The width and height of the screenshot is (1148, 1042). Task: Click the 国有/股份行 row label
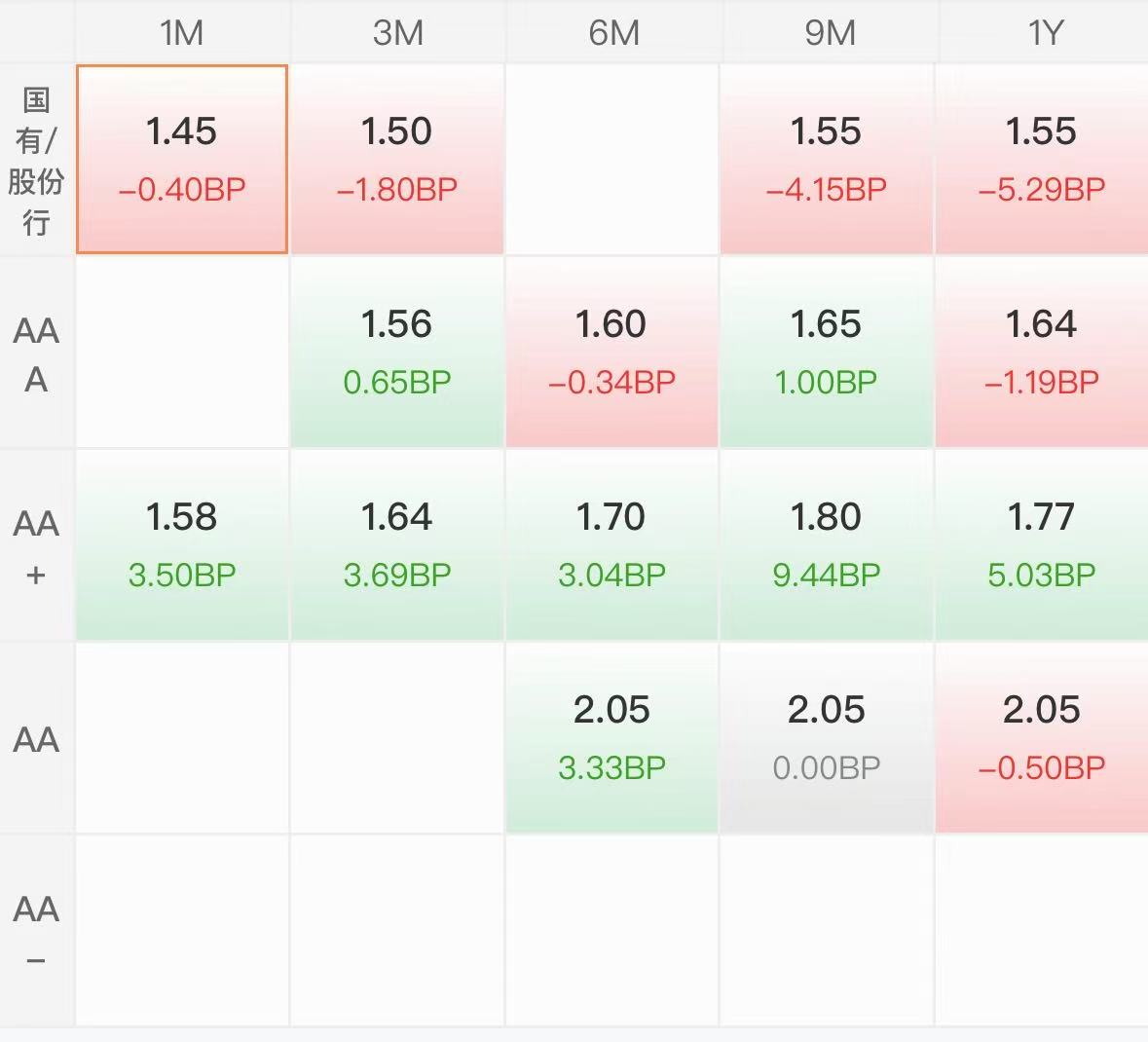click(37, 161)
